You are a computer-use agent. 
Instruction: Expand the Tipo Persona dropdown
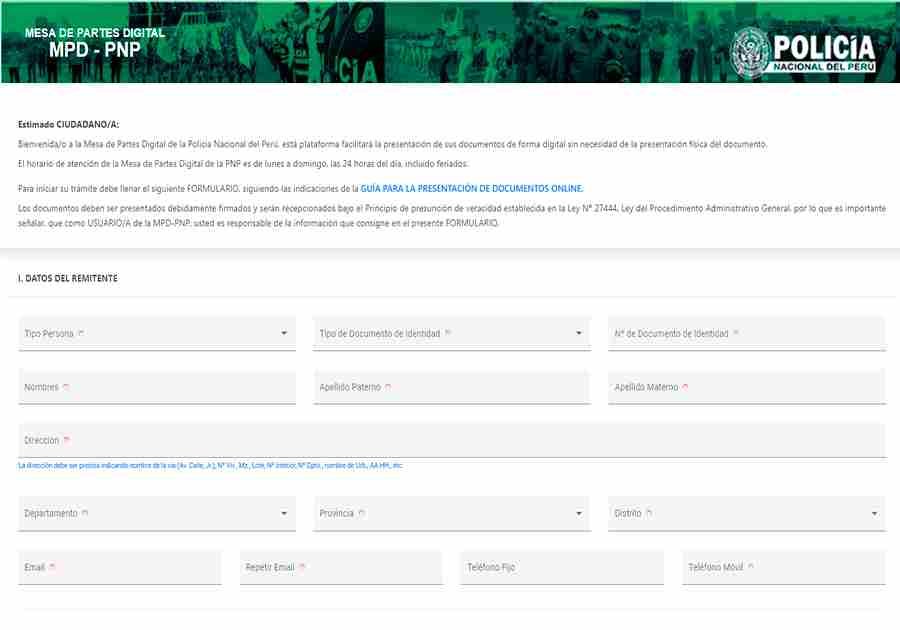157,334
